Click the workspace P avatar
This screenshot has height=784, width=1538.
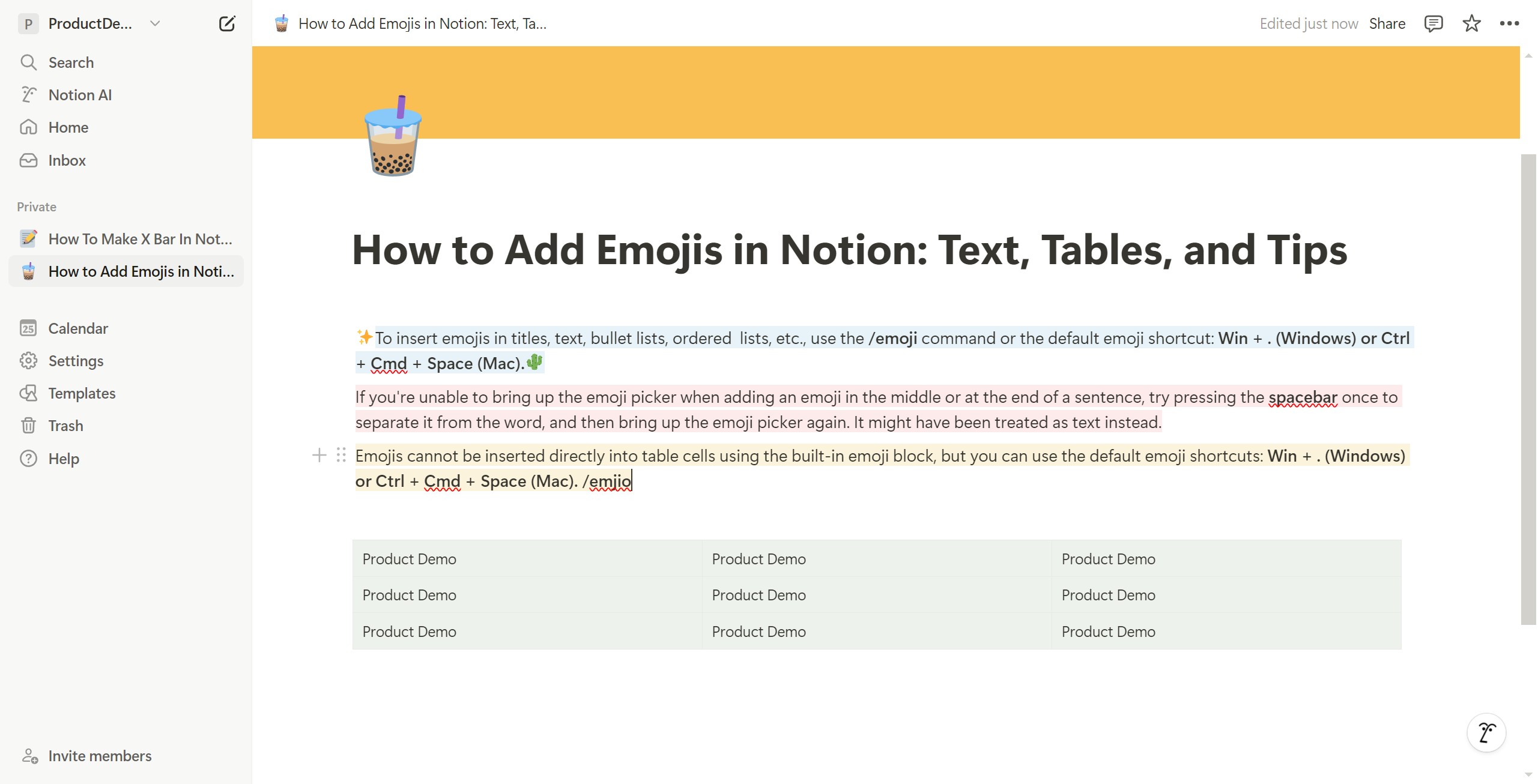click(x=28, y=23)
